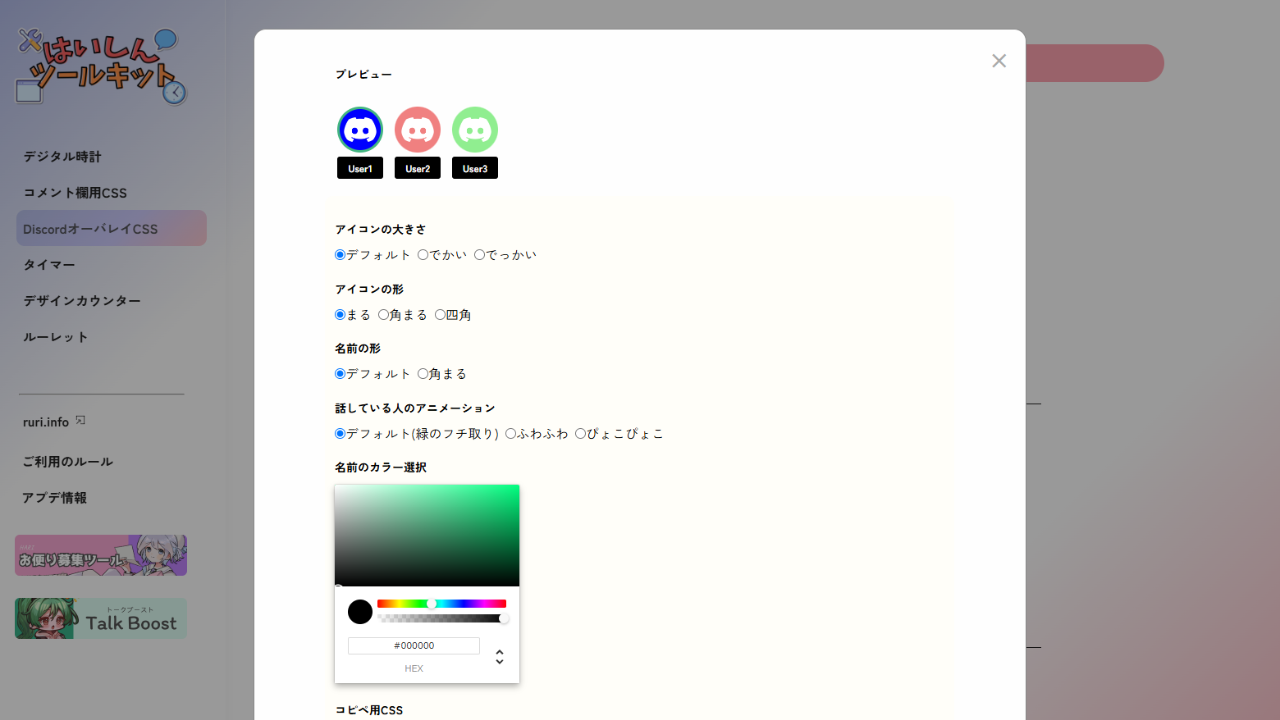
Task: Open the タイマー section
Action: coord(49,264)
